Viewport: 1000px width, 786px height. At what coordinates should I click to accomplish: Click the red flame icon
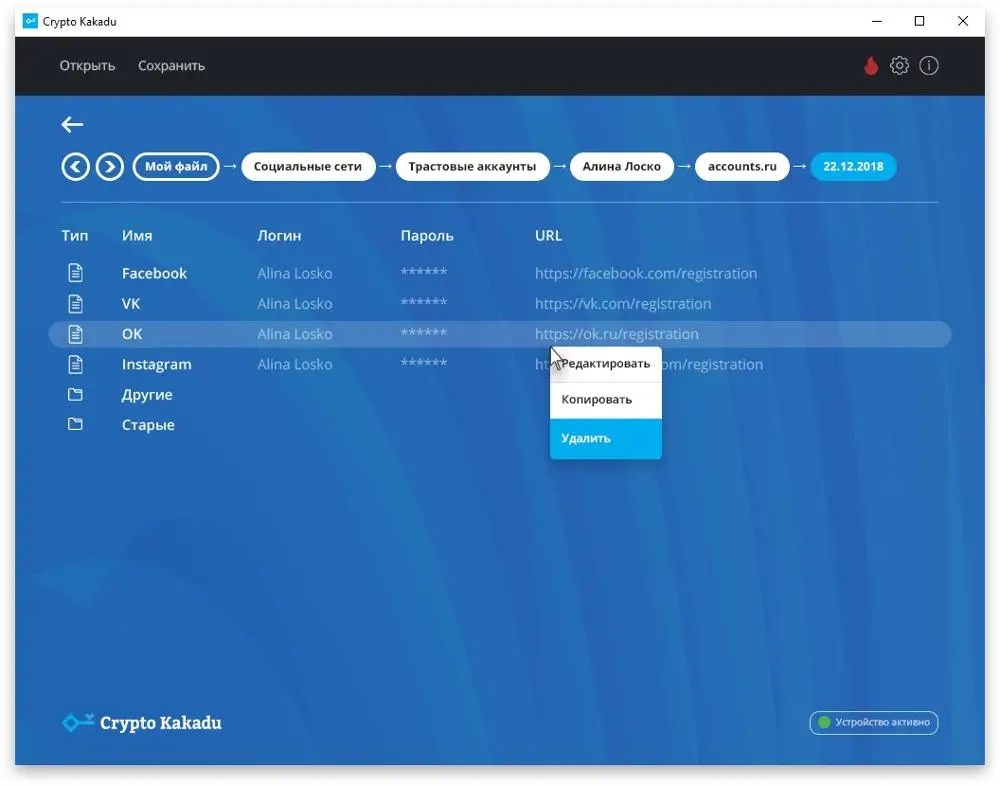[871, 65]
